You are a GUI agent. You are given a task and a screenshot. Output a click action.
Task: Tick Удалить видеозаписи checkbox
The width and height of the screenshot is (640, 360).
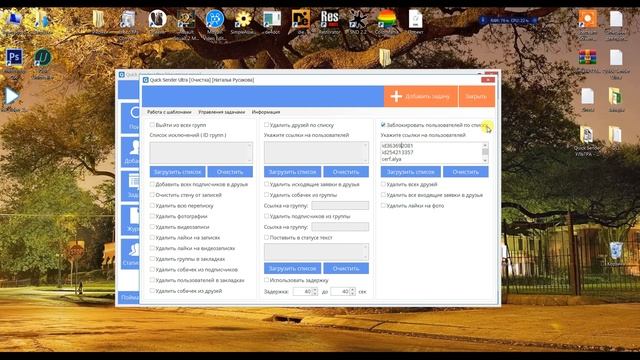coord(152,227)
